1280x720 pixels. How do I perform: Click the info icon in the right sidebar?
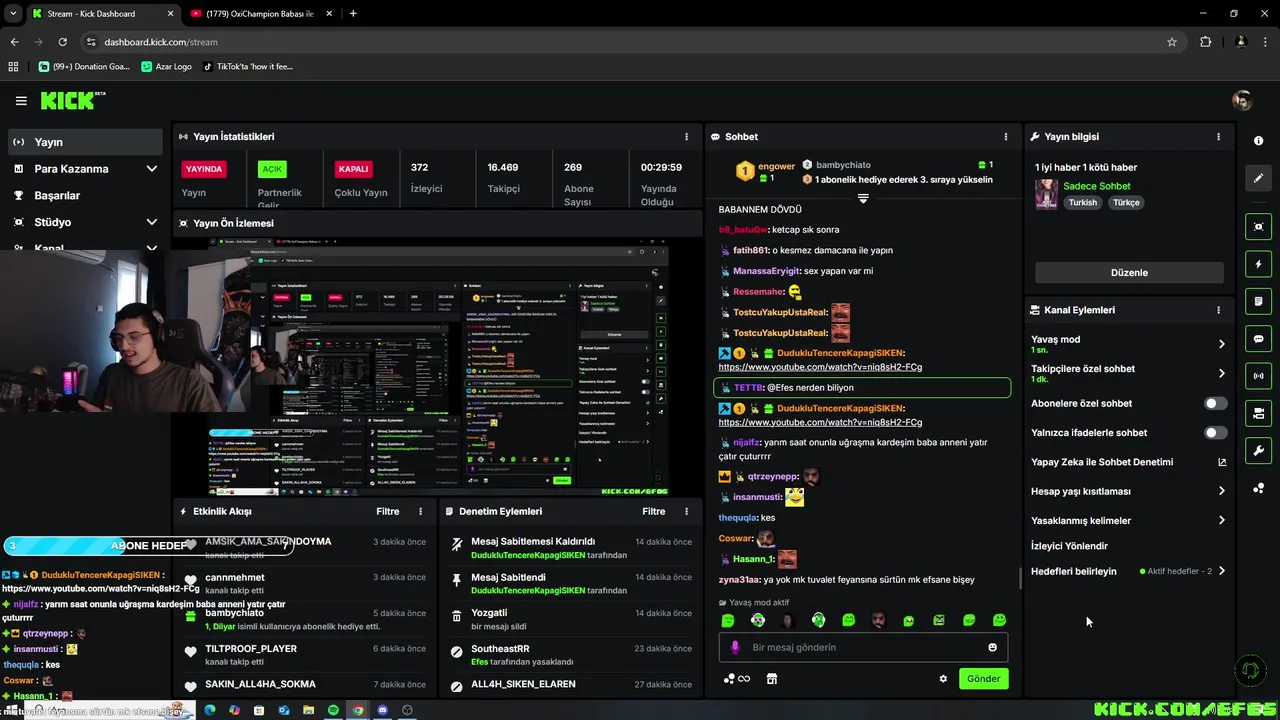pyautogui.click(x=1258, y=141)
